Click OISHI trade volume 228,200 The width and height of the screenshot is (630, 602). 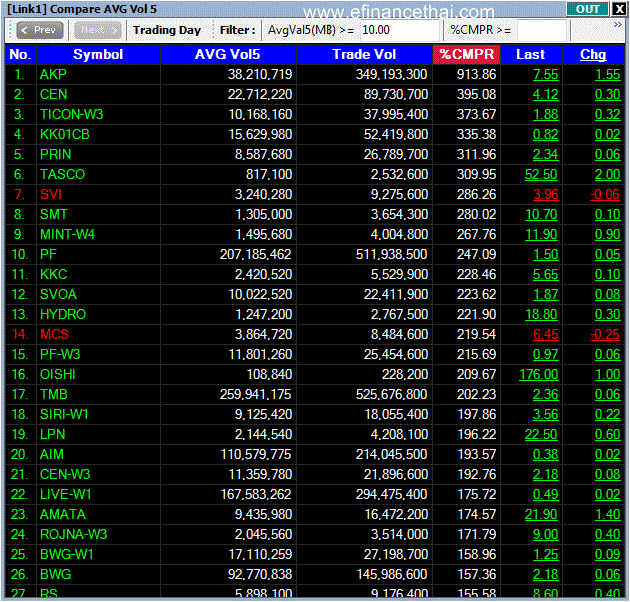405,375
